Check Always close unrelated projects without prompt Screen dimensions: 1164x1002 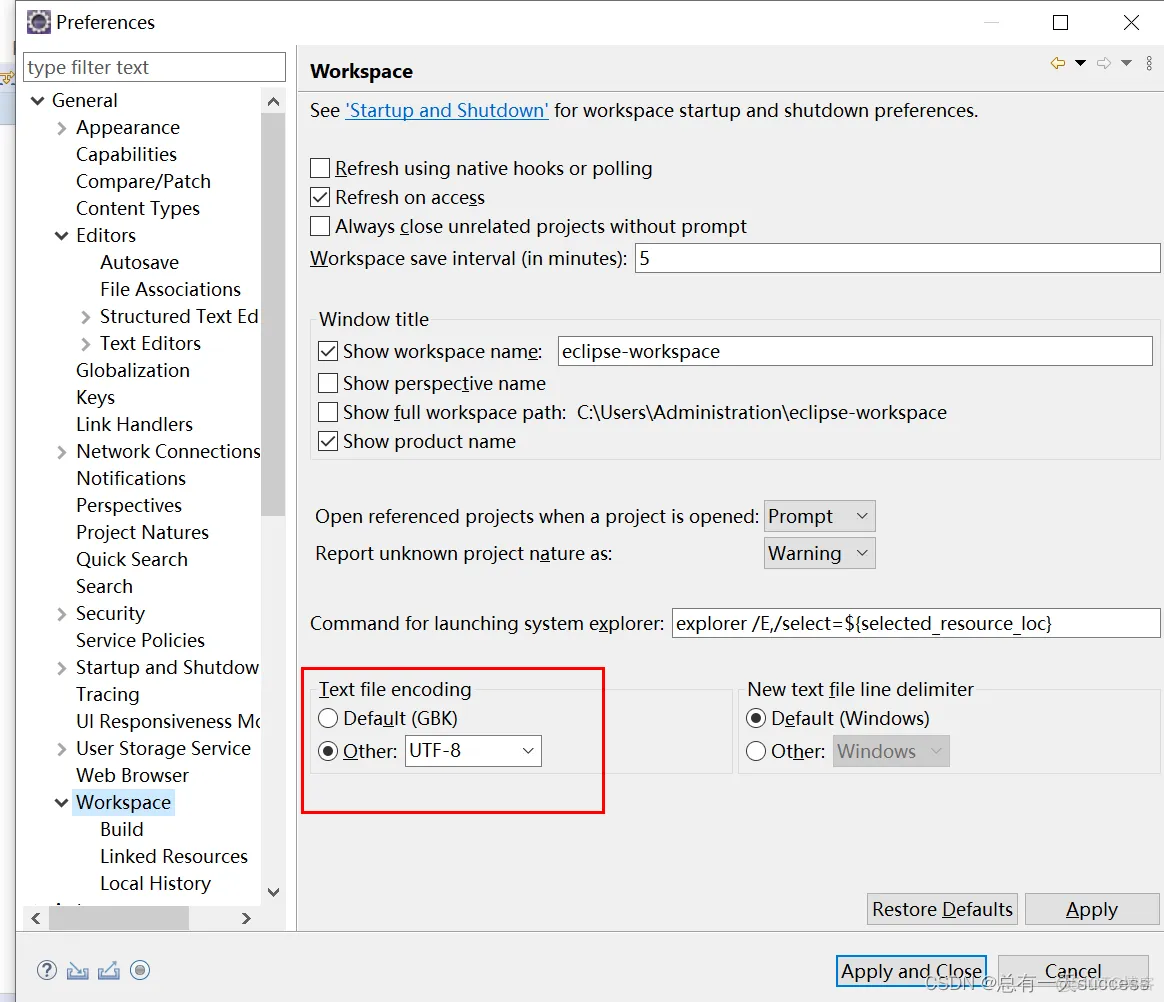point(320,226)
